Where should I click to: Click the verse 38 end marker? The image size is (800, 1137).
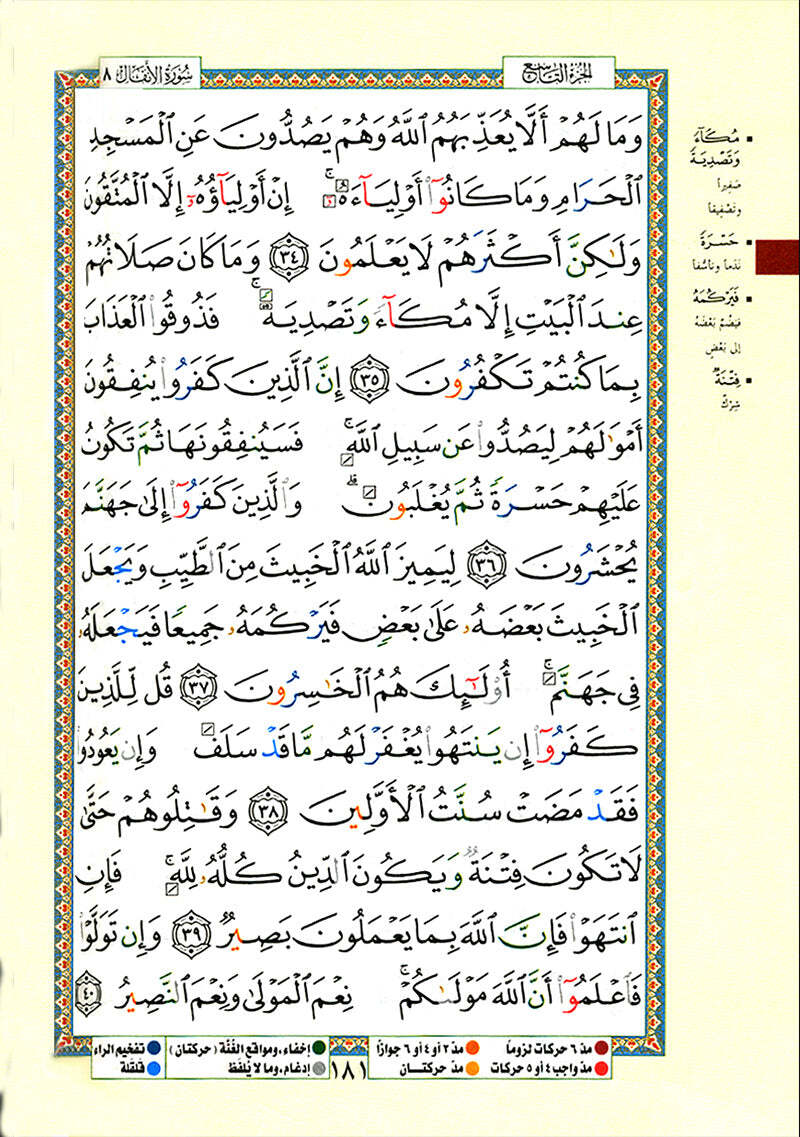pos(268,811)
